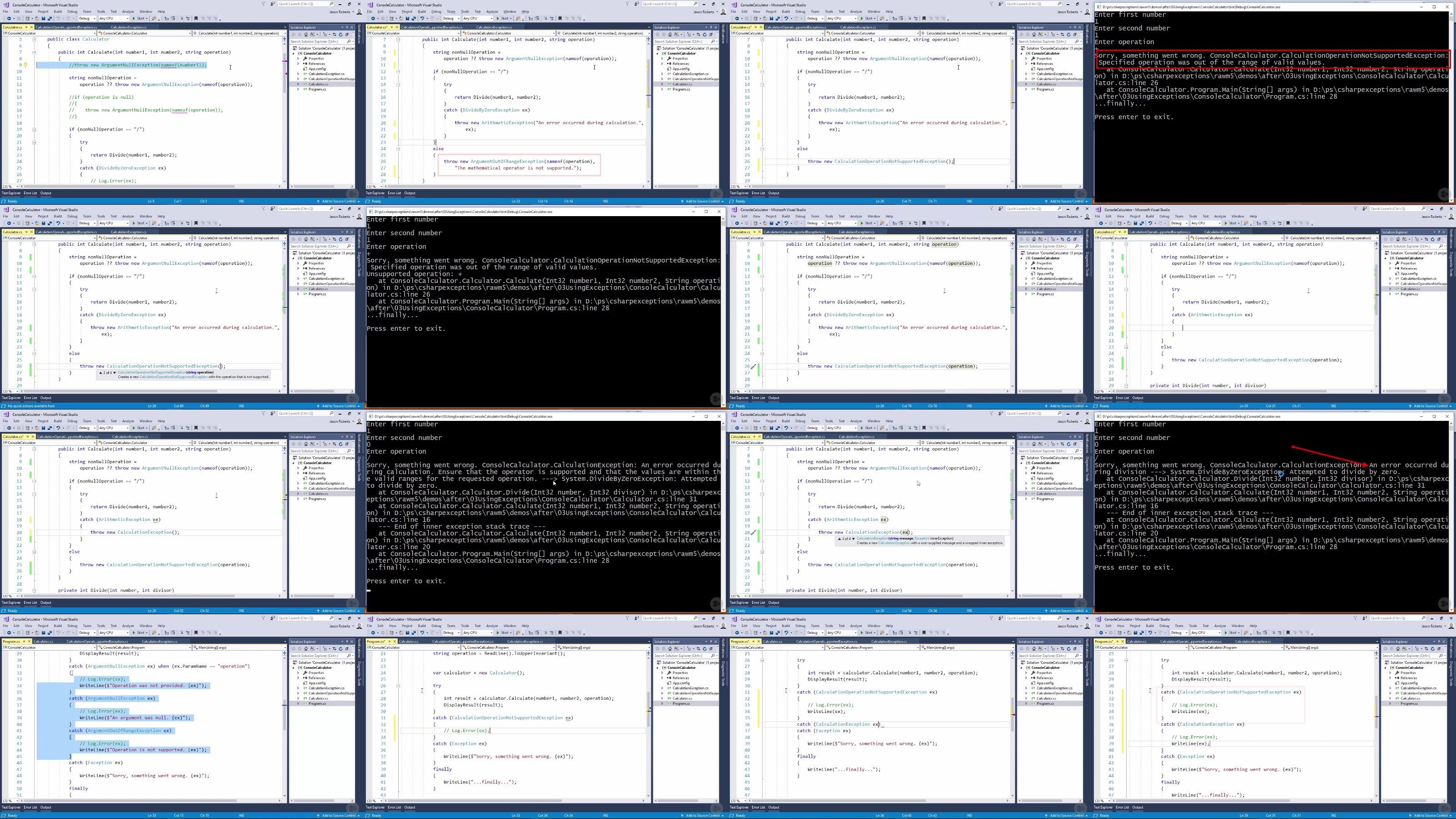1456x819 pixels.
Task: Click Solution Explorer Refresh icon, Ln 33 Col 15 frame
Action: [341, 649]
